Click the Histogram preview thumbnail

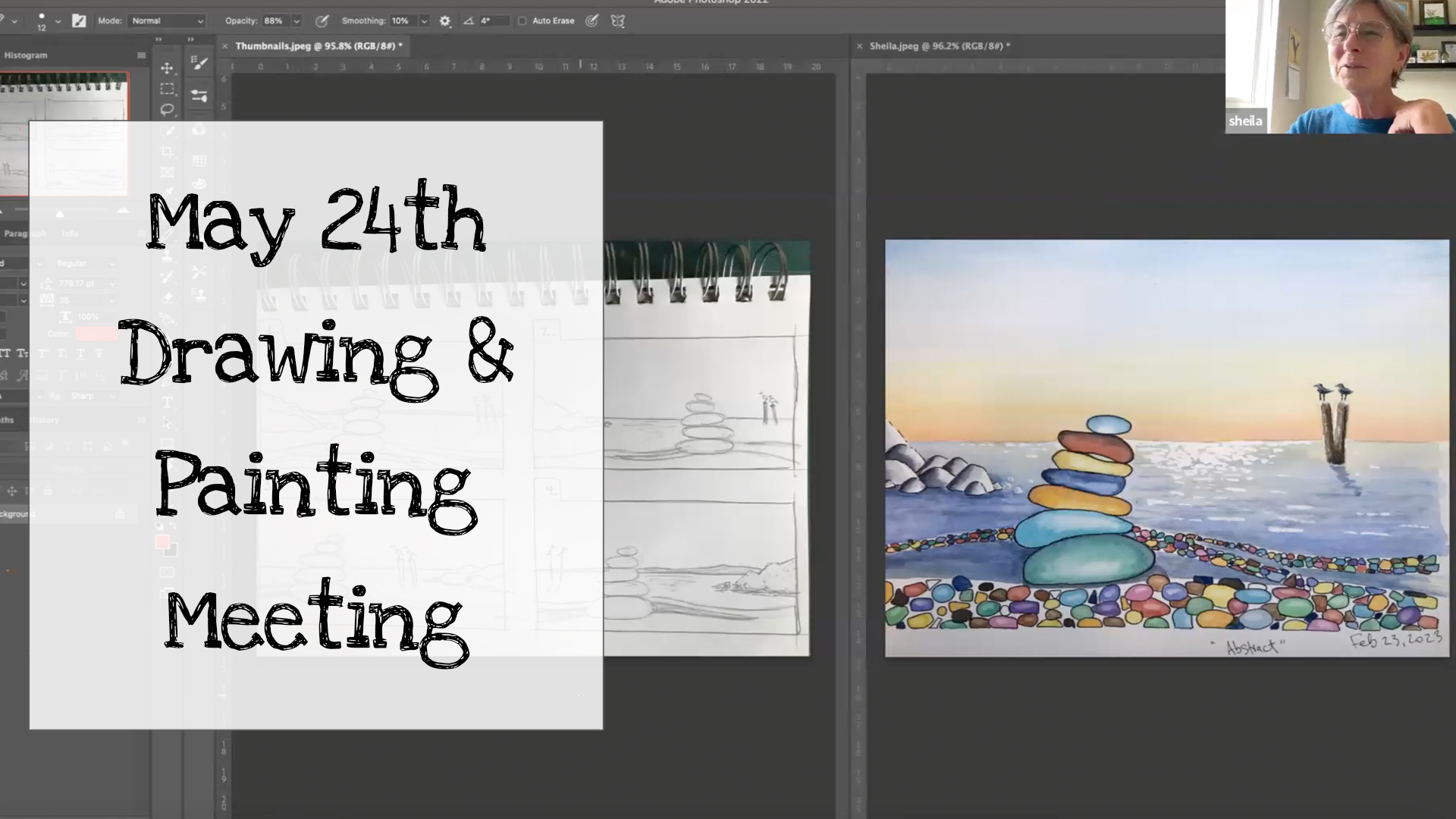(64, 133)
